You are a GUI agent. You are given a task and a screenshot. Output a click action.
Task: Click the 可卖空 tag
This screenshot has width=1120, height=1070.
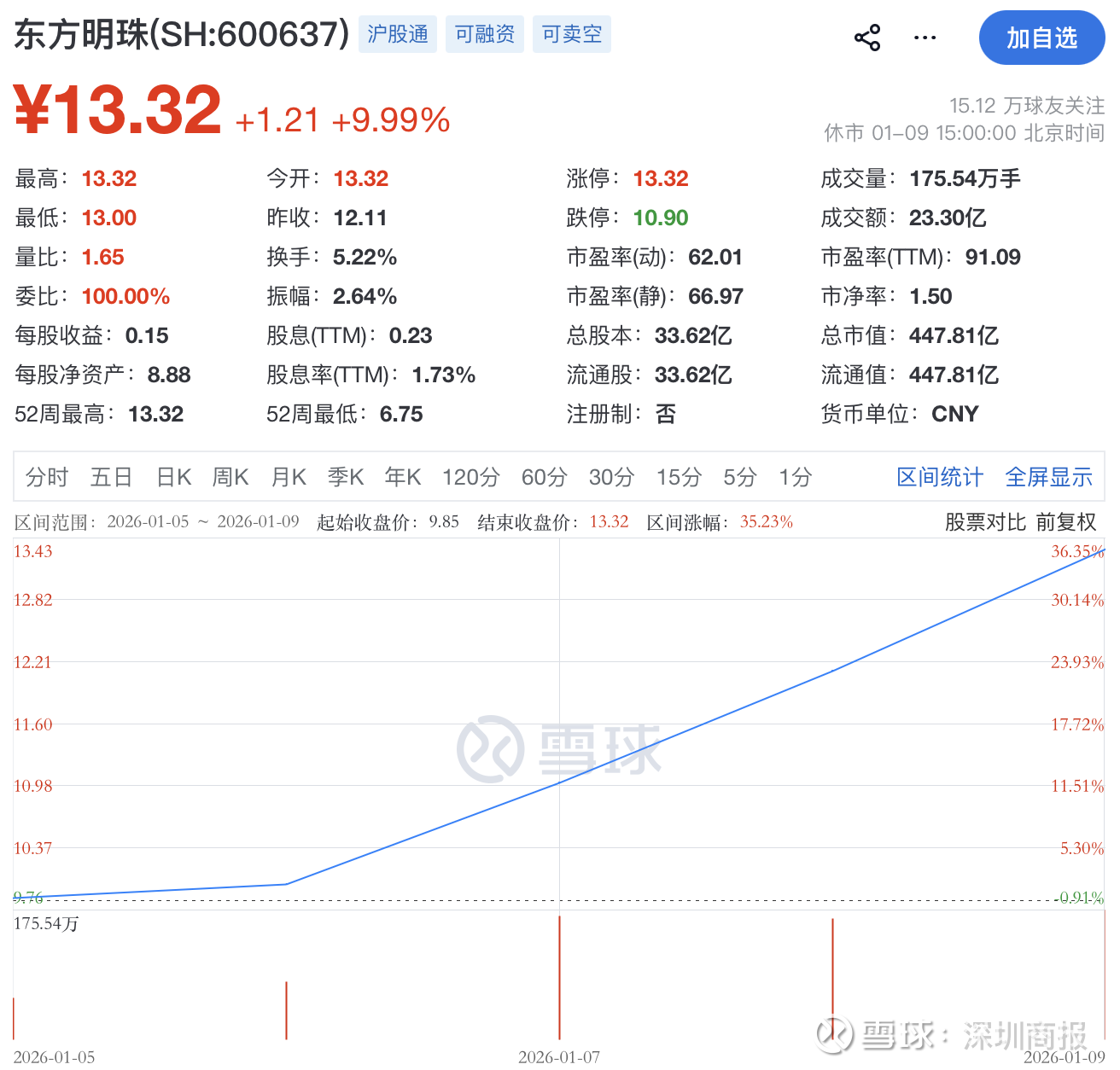click(x=572, y=34)
